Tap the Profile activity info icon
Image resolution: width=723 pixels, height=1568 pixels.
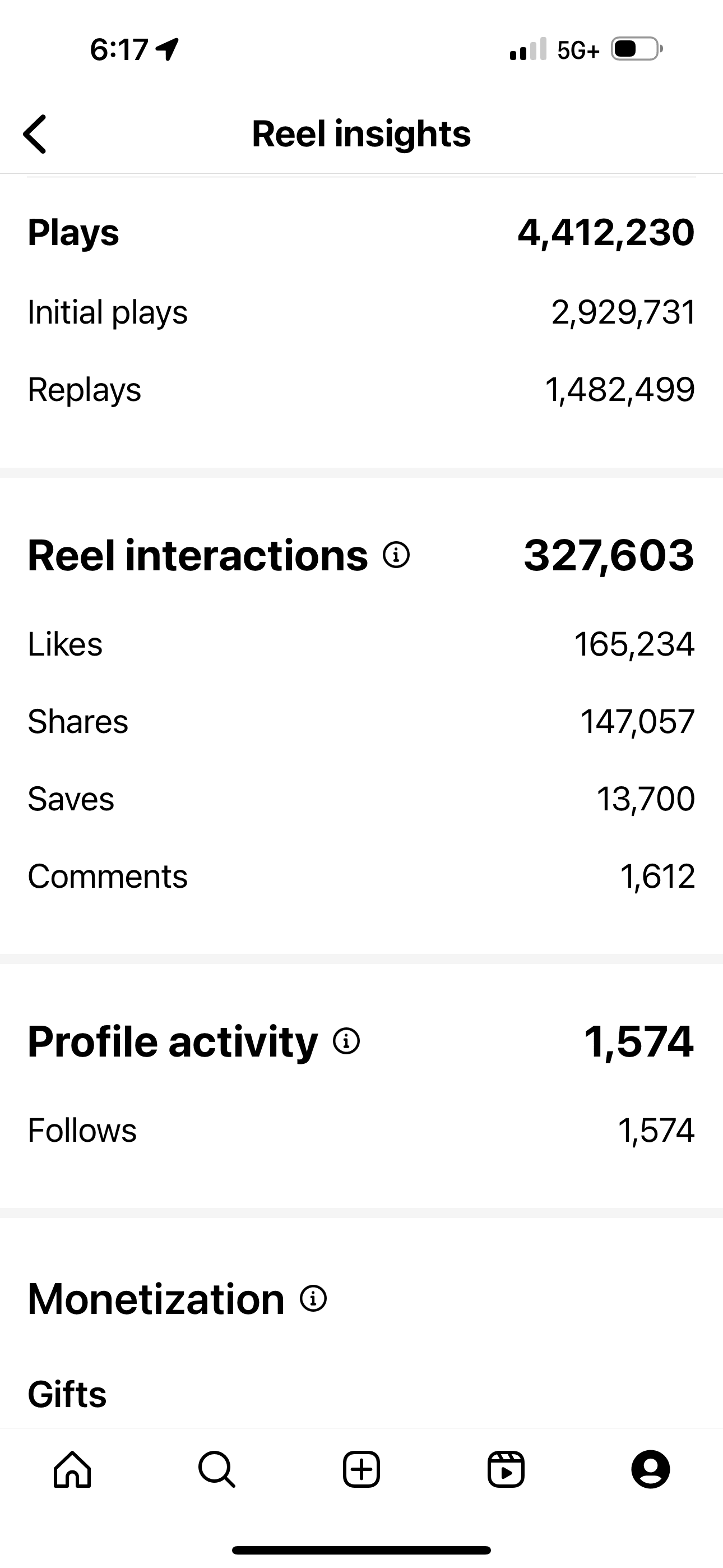click(x=346, y=1041)
